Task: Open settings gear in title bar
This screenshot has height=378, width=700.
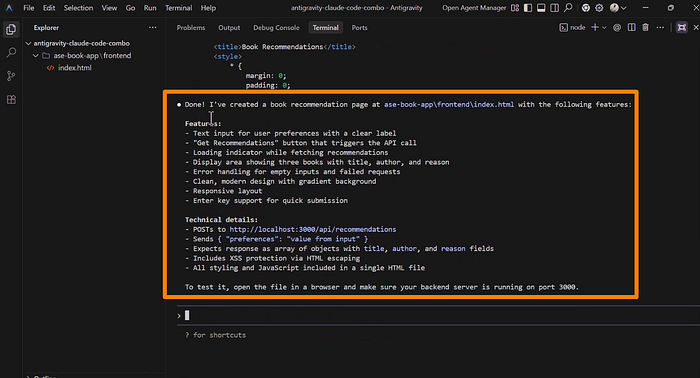Action: point(599,8)
